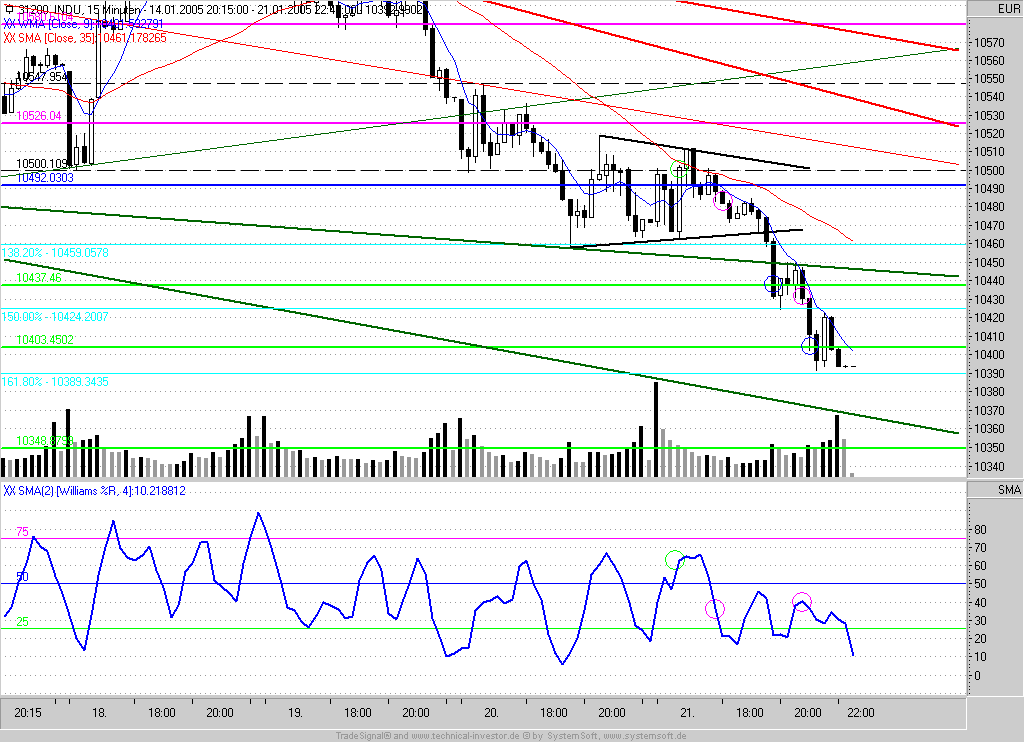This screenshot has width=1024, height=742.
Task: Click the blue level label 10492.0303
Action: coord(45,178)
